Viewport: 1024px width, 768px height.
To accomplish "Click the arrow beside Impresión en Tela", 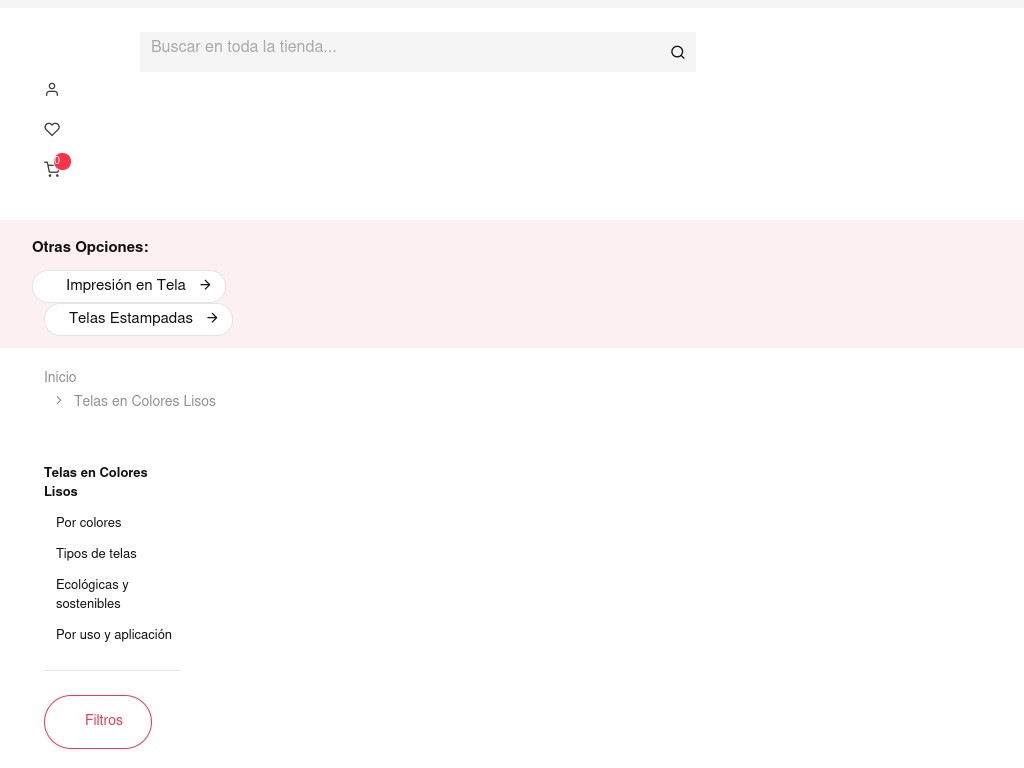I will (x=205, y=285).
